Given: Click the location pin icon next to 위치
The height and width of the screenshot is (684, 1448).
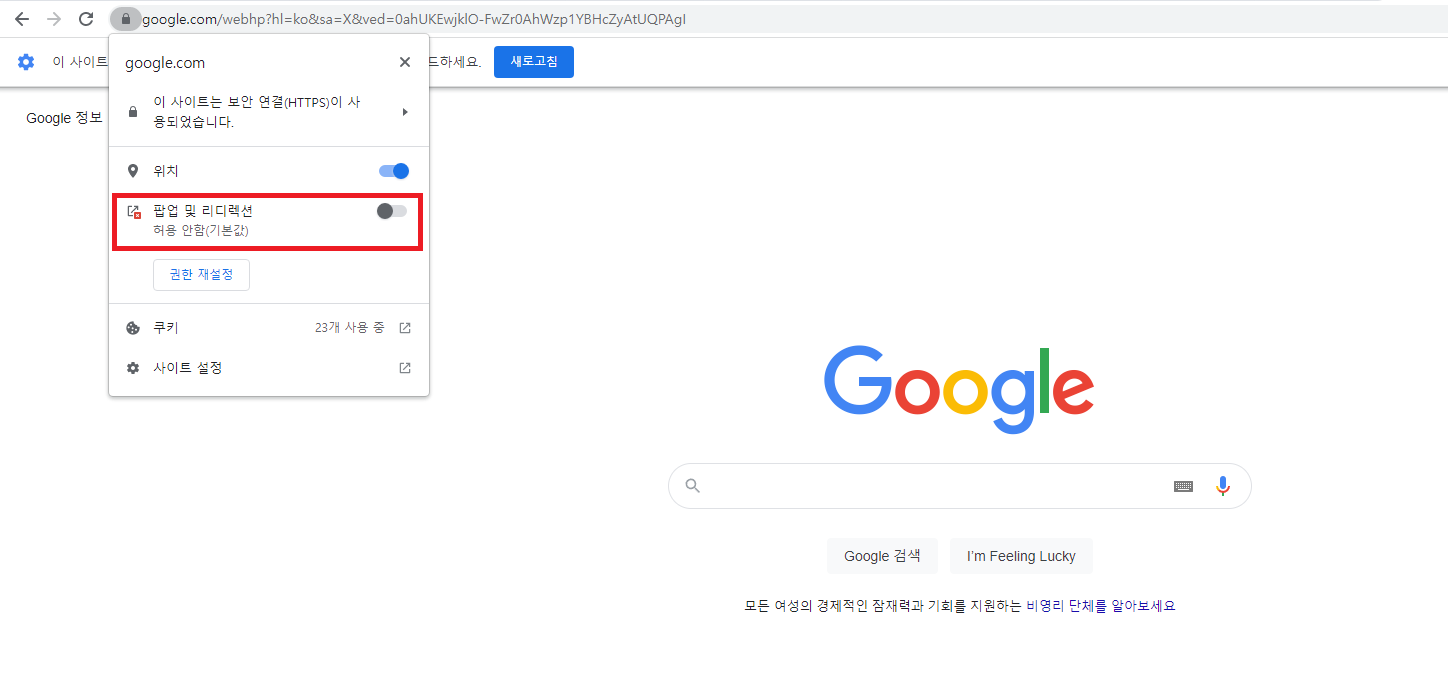Looking at the screenshot, I should coord(133,171).
